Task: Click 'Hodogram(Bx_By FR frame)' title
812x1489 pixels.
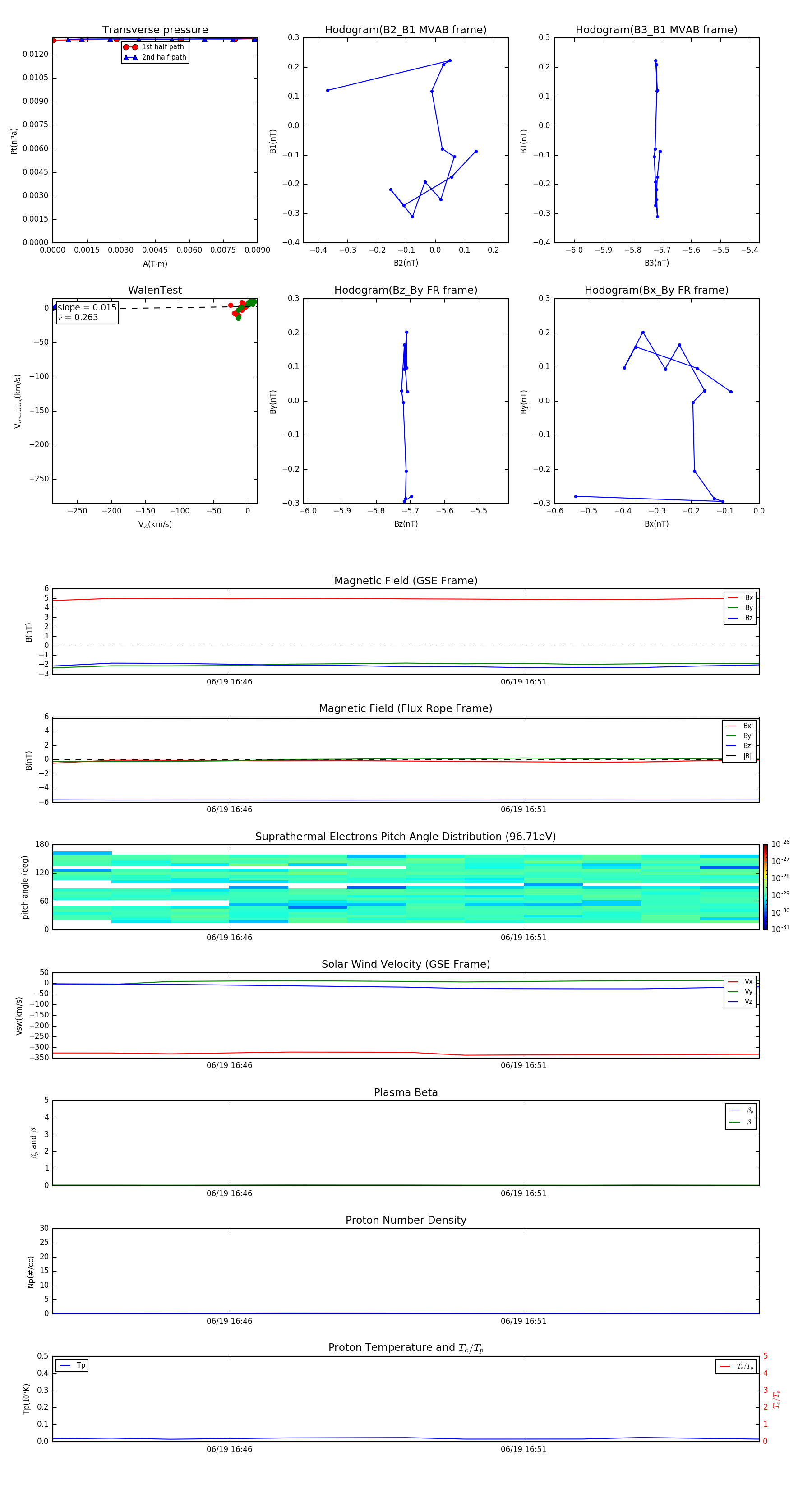Action: [656, 290]
